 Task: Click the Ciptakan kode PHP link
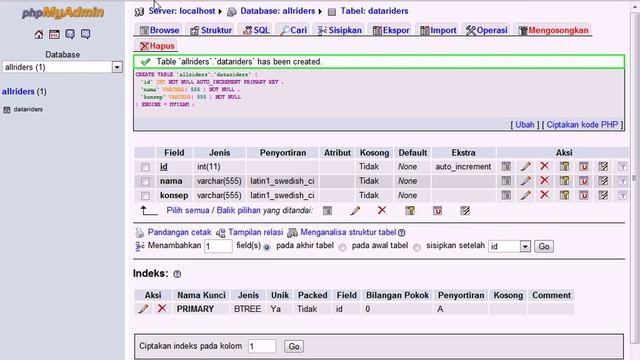click(x=582, y=124)
